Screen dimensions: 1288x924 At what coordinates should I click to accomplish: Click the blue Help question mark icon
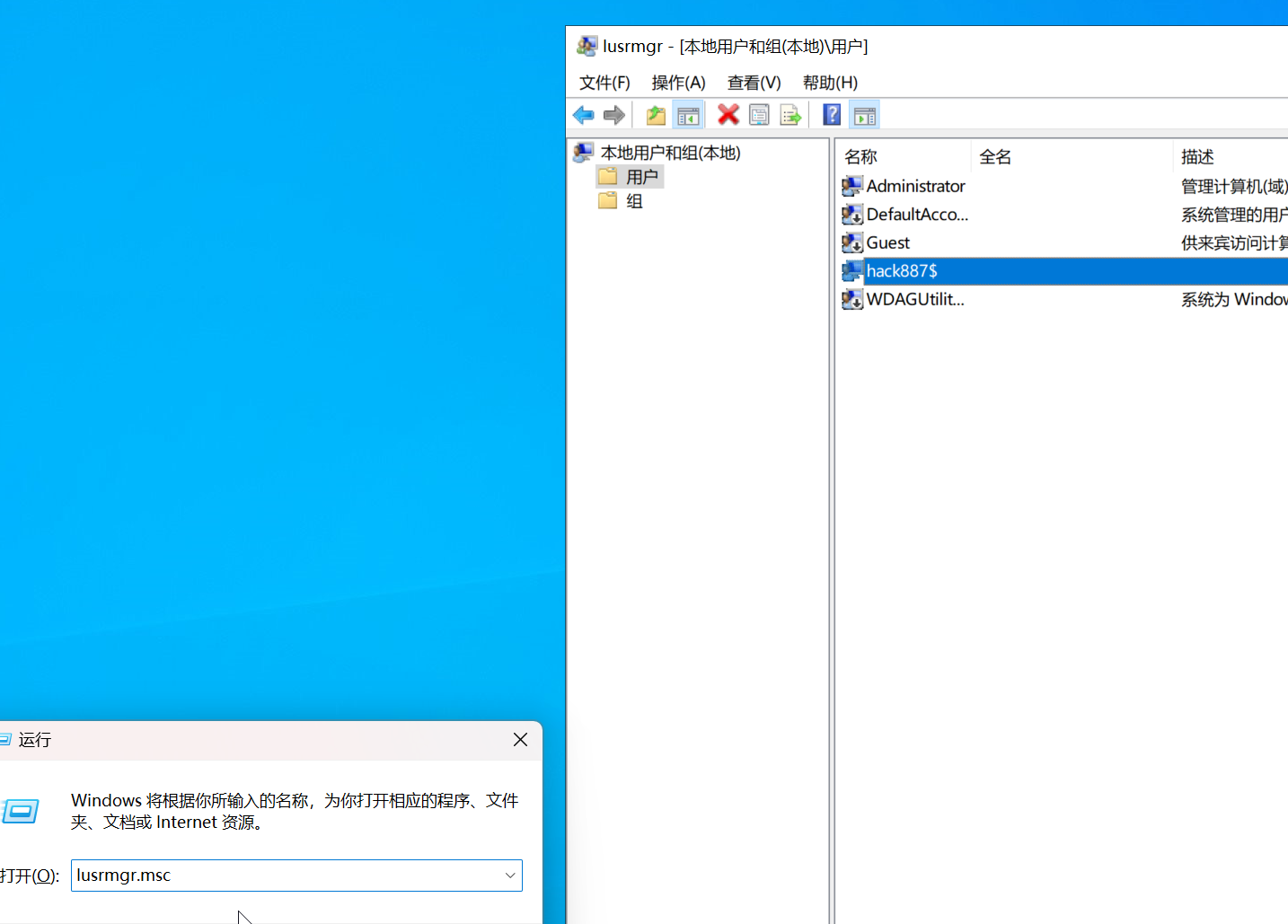[832, 115]
